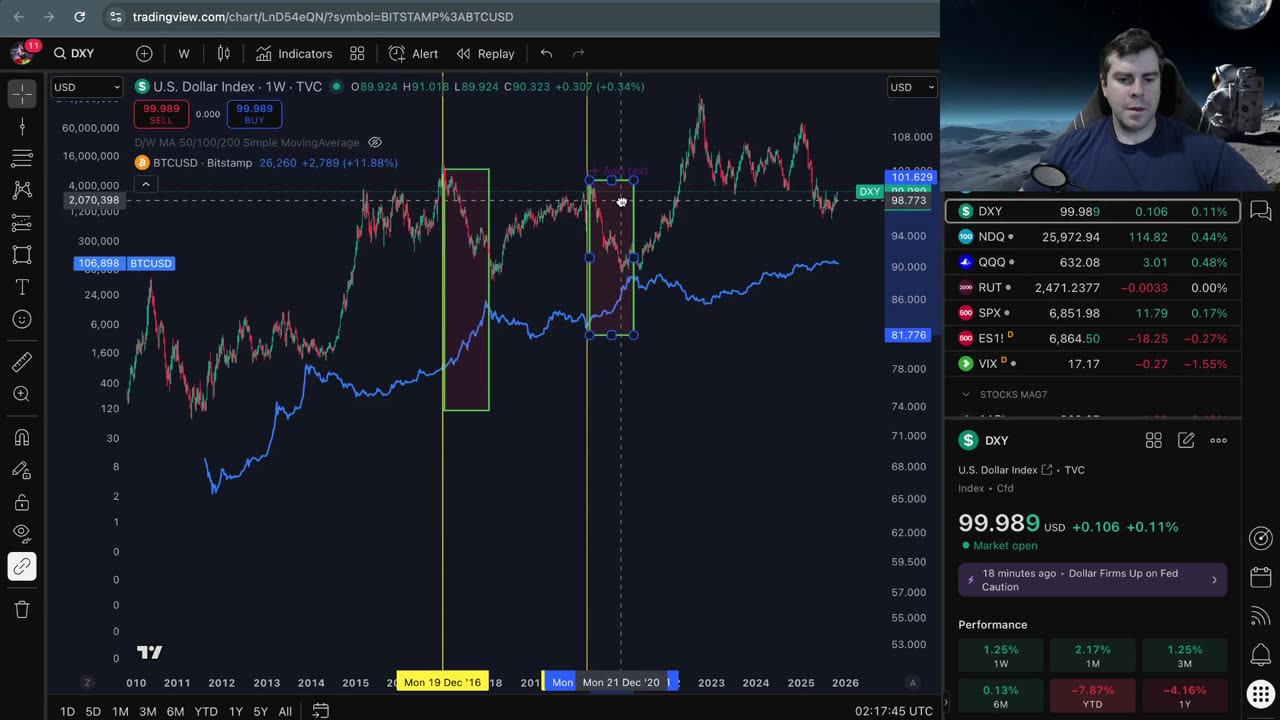This screenshot has width=1280, height=720.
Task: Select the trend line drawing tool
Action: (x=22, y=126)
